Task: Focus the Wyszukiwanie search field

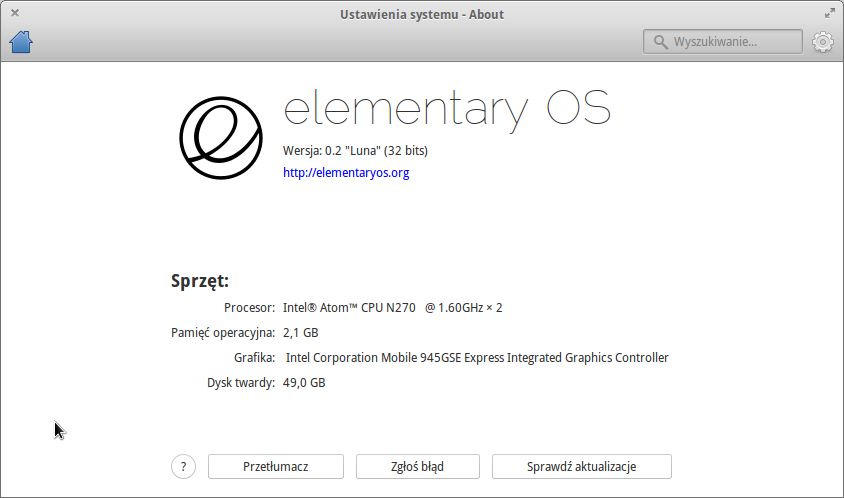Action: click(722, 41)
